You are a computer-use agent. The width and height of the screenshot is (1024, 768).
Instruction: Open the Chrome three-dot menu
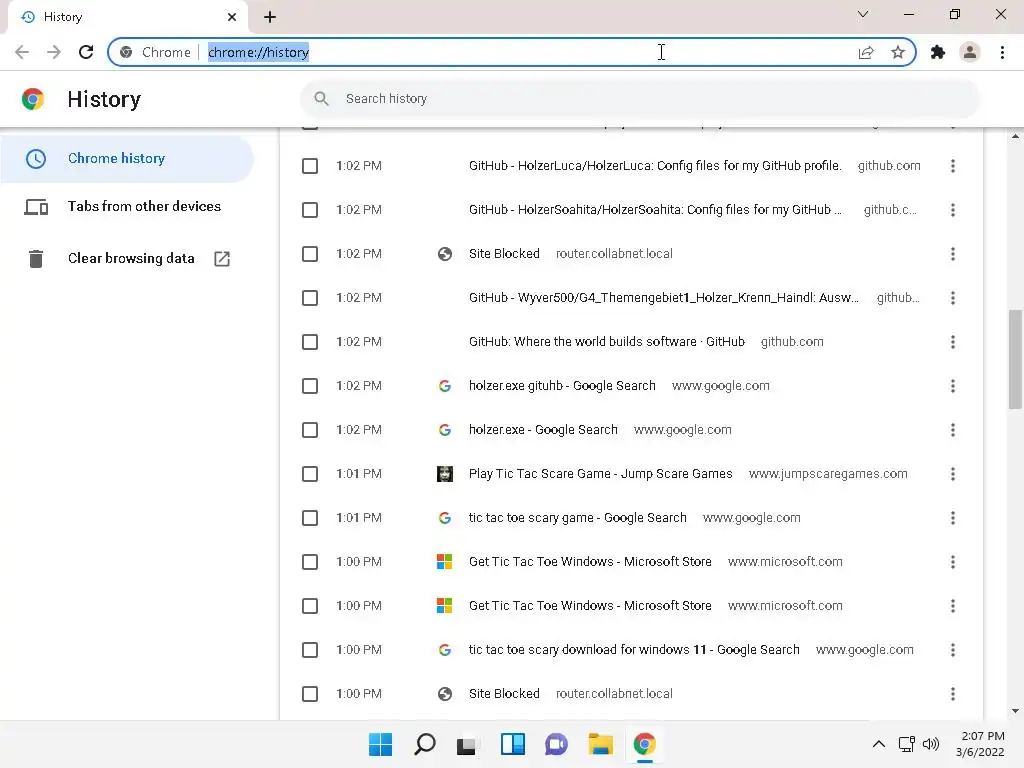coord(1002,52)
